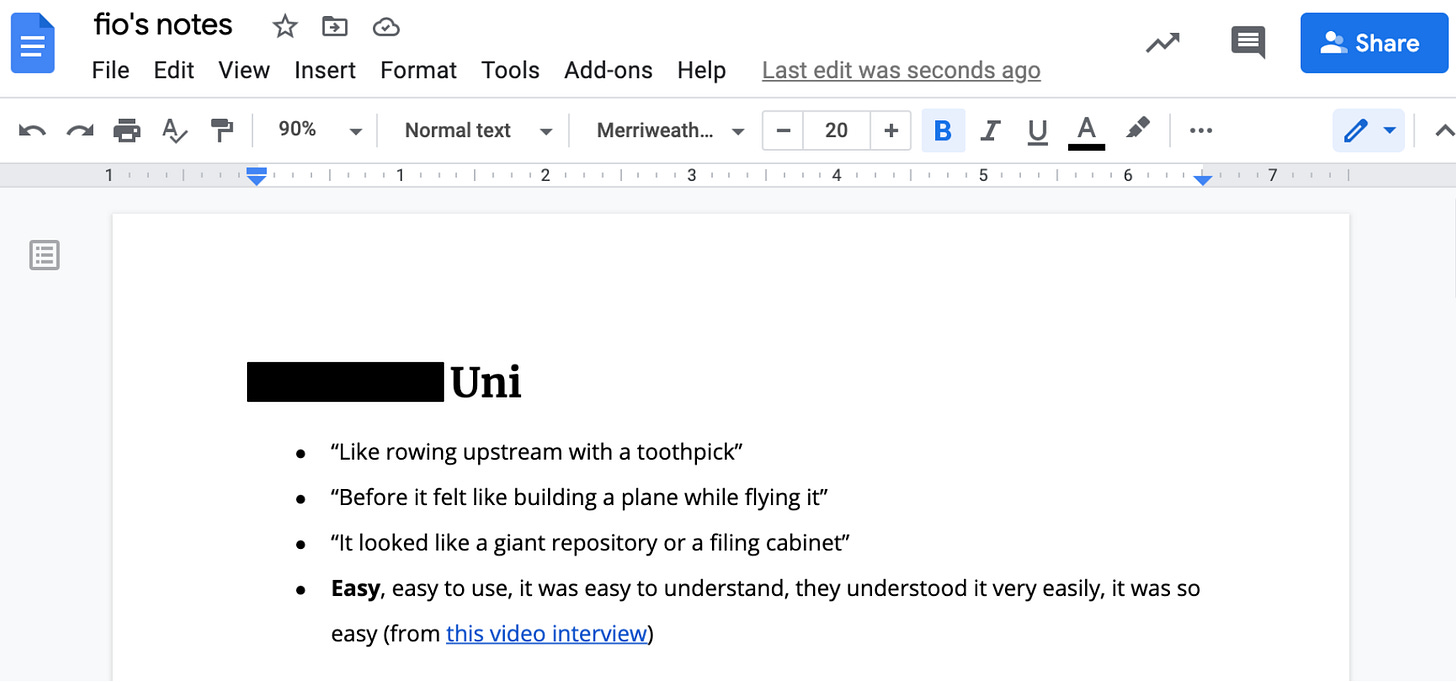Open the Format menu
The height and width of the screenshot is (682, 1456).
pyautogui.click(x=418, y=70)
